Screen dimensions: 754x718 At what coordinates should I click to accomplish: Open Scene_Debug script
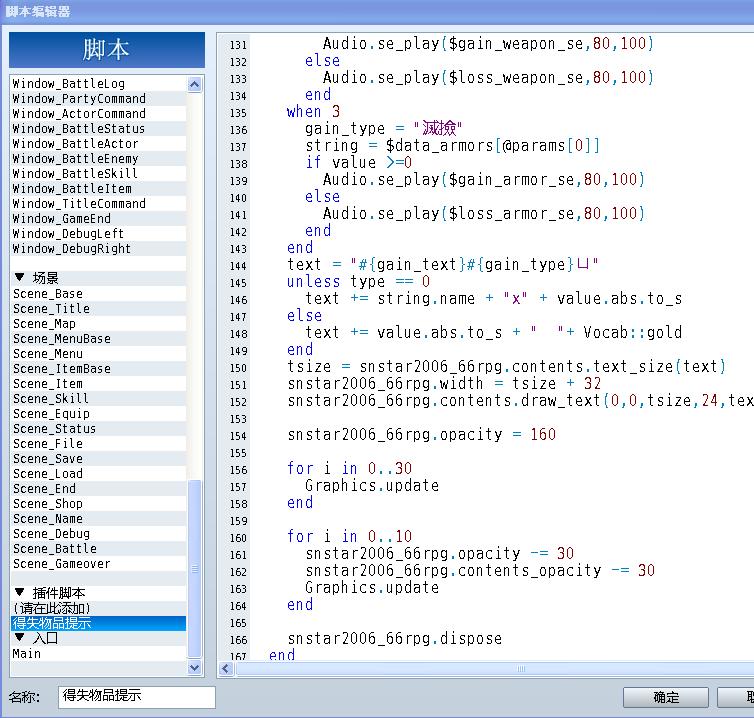tap(98, 533)
